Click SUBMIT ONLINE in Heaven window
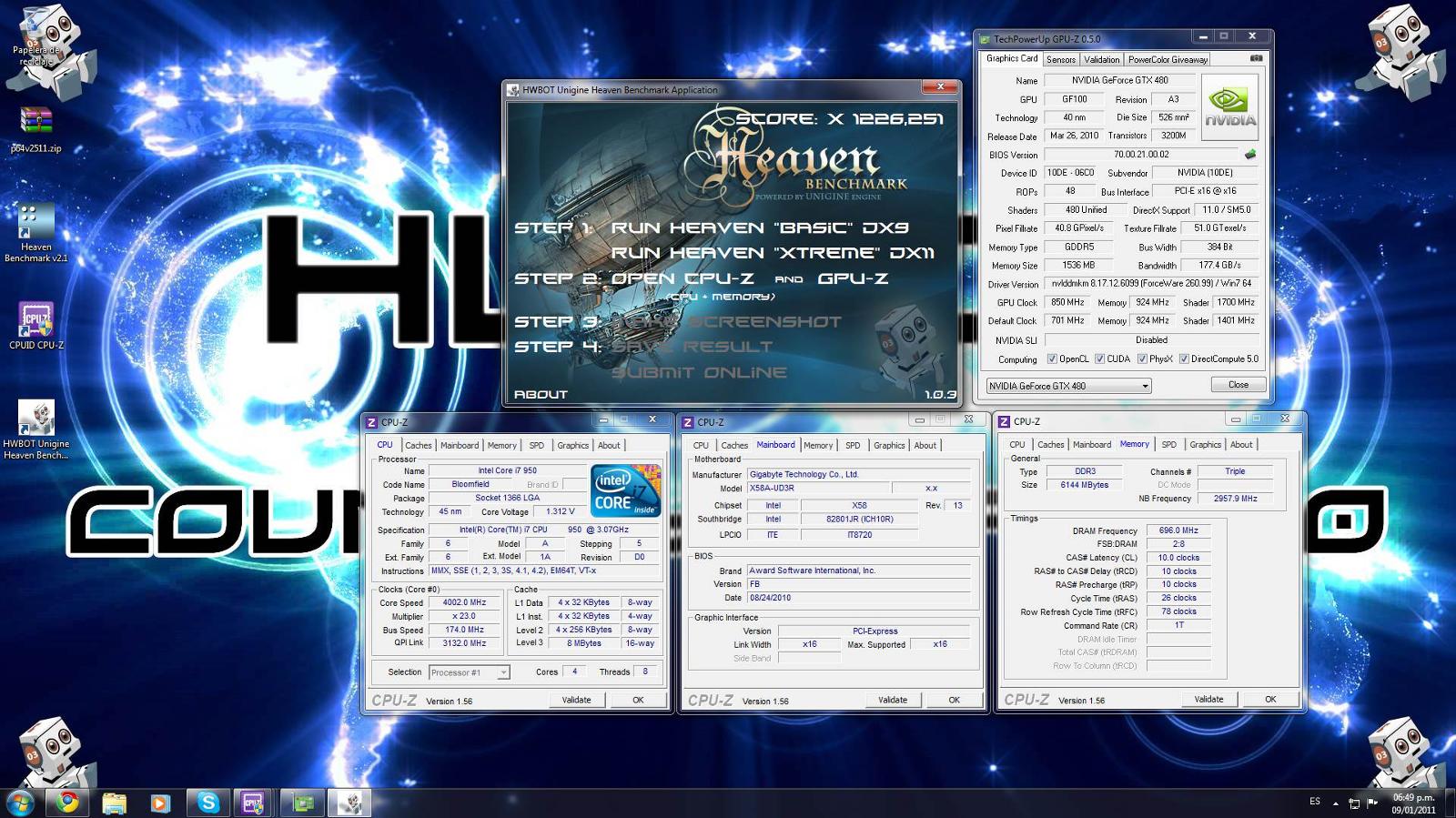The width and height of the screenshot is (1456, 818). (x=699, y=372)
